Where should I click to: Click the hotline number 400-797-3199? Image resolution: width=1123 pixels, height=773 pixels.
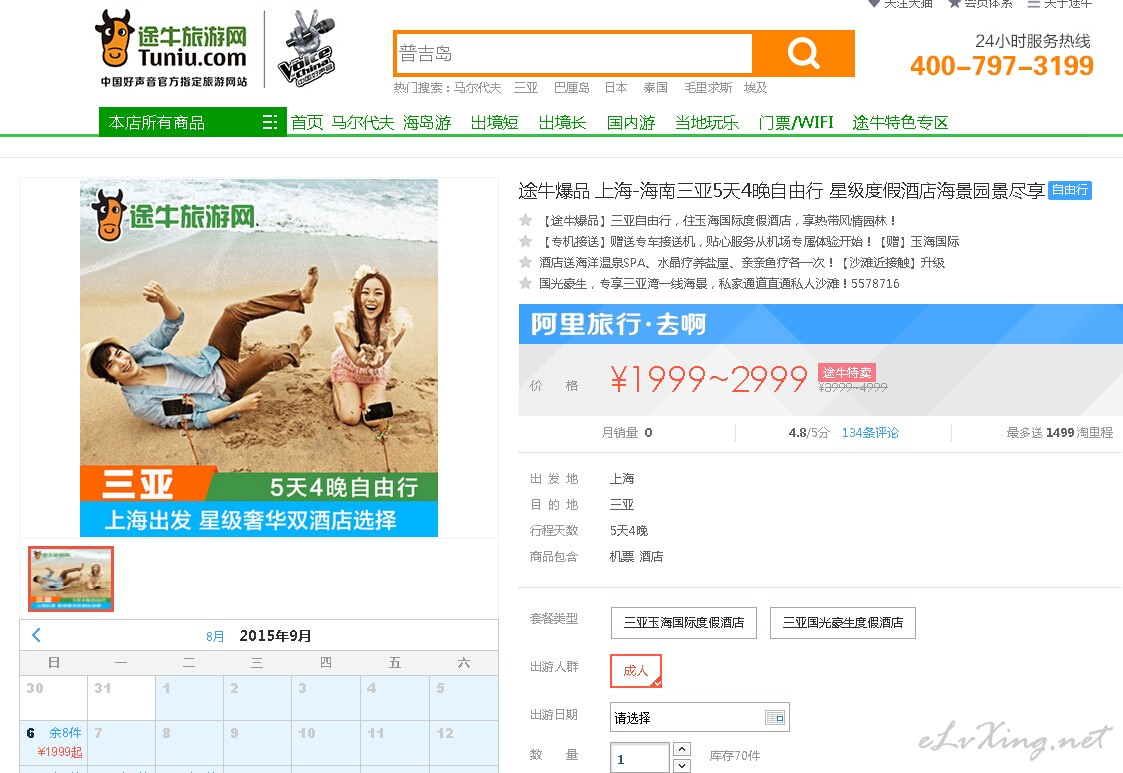point(1002,66)
